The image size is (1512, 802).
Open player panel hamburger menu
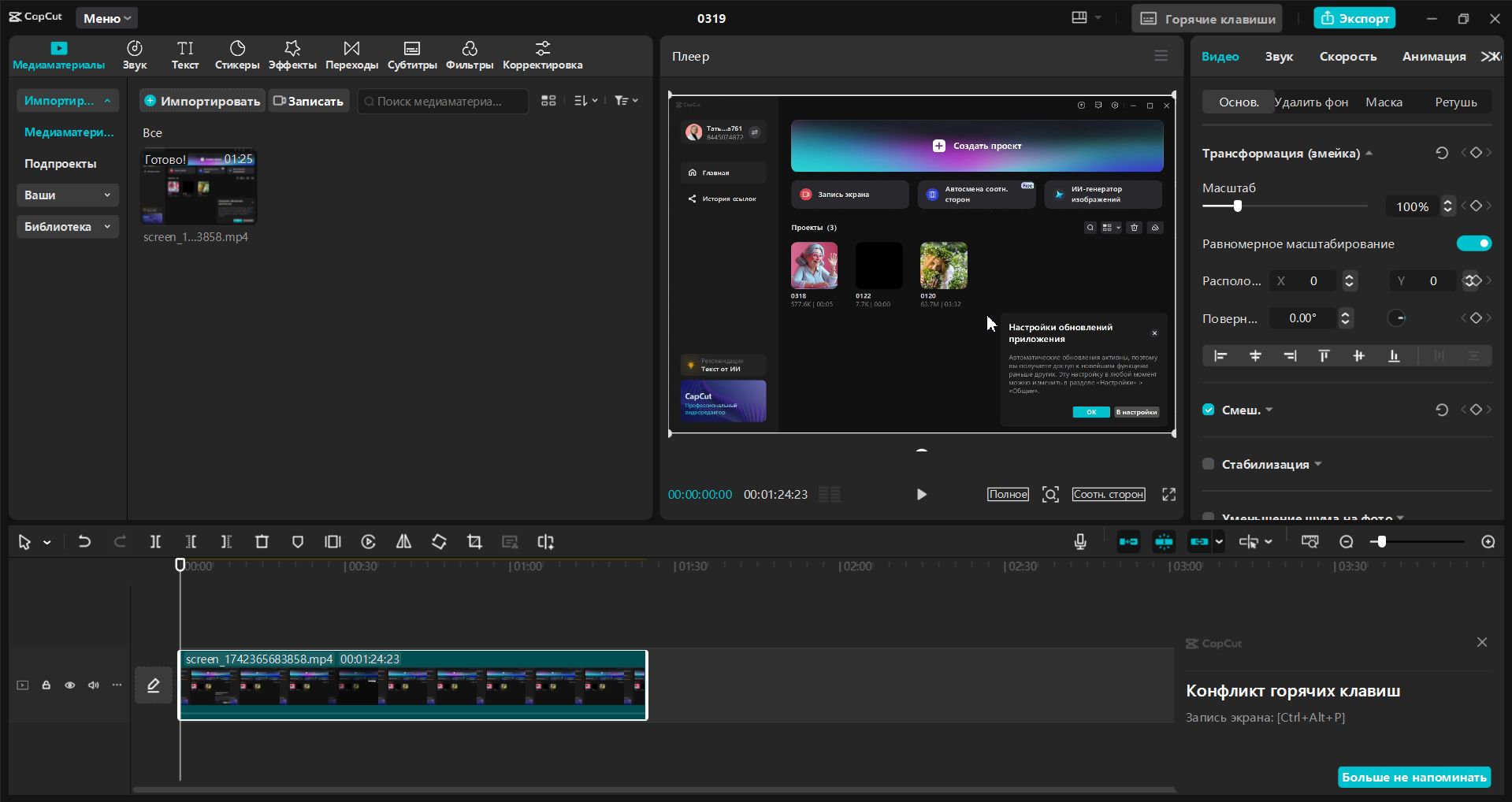coord(1161,56)
